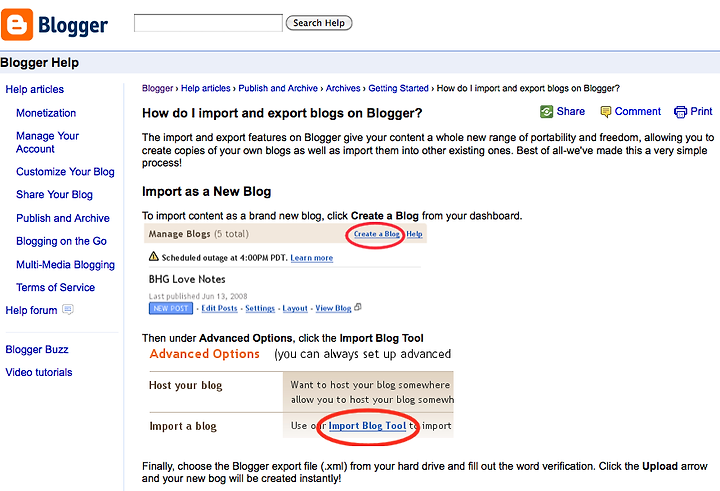720x491 pixels.
Task: Click the Blogger Help header text
Action: (39, 62)
